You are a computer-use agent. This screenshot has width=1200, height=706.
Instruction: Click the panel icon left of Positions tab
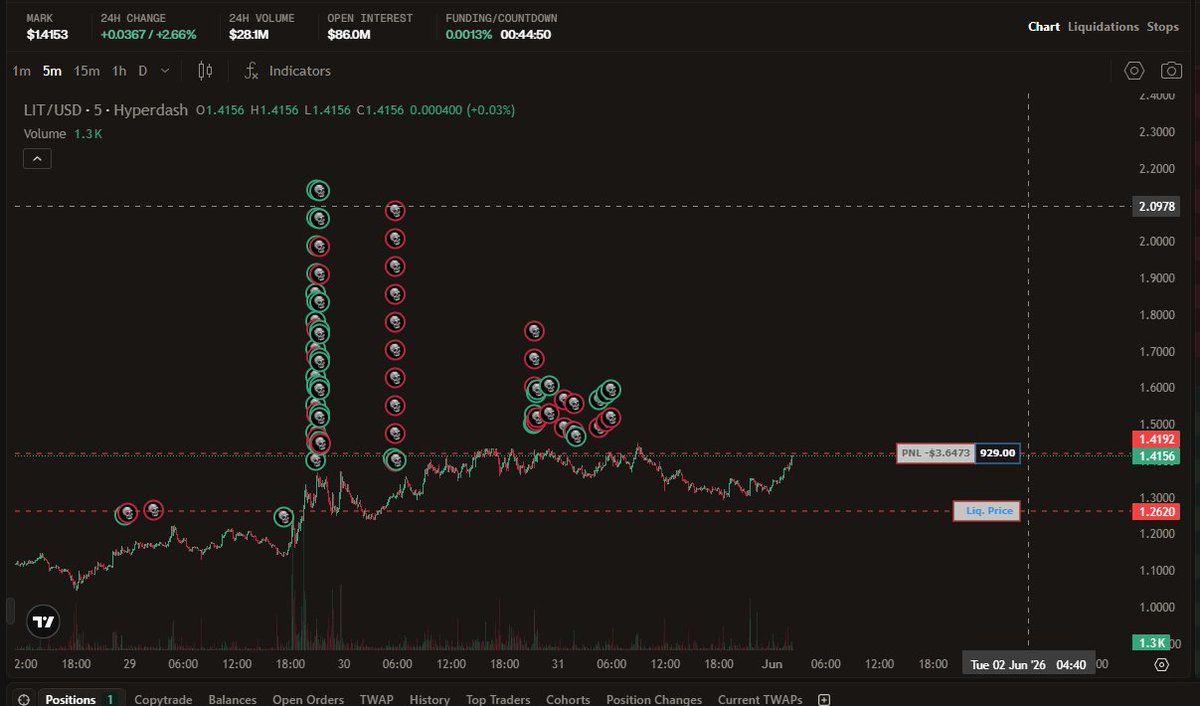click(x=23, y=700)
